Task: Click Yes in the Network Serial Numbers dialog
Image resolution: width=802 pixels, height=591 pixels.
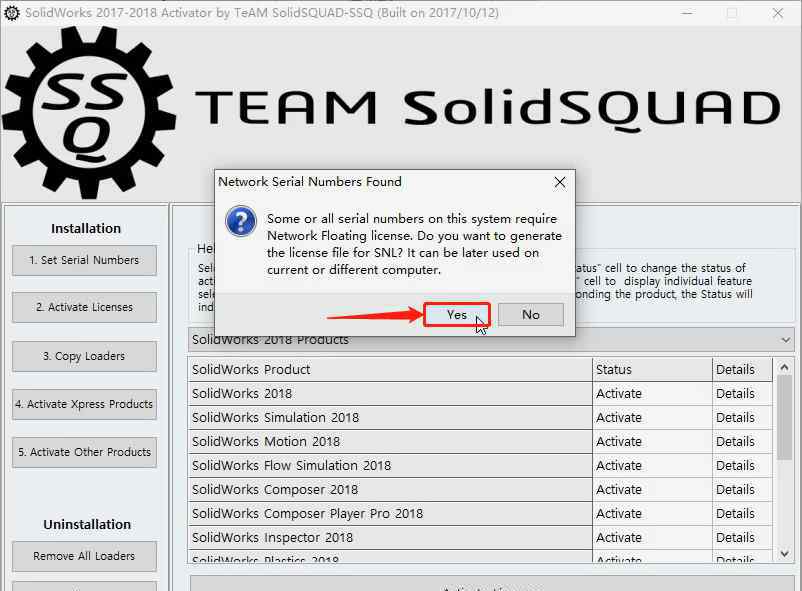Action: coord(457,315)
